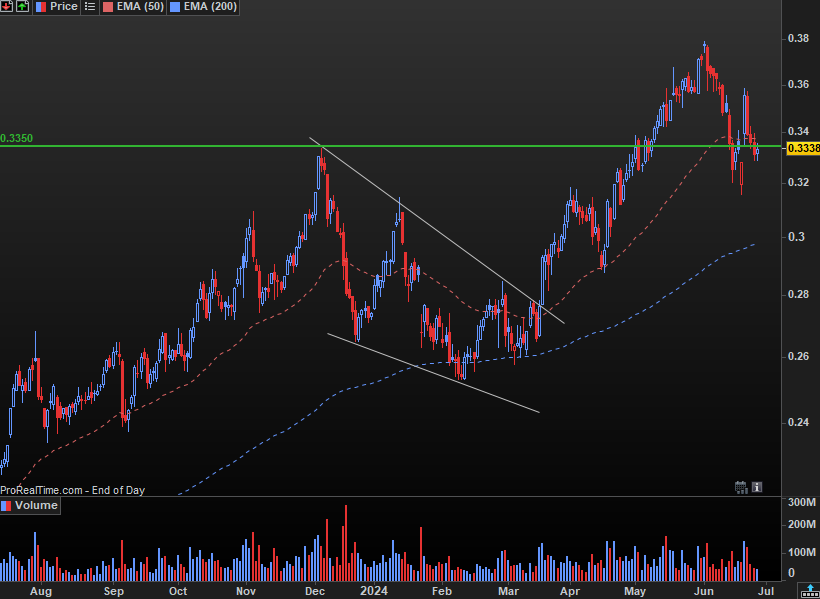Click the Jul label on time axis

[767, 591]
